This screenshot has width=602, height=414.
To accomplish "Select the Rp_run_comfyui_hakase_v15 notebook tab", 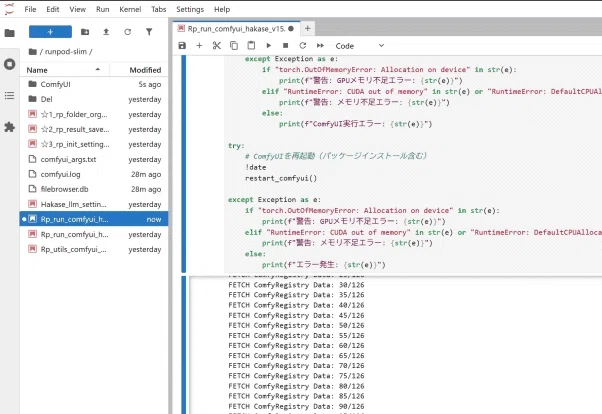I will pyautogui.click(x=236, y=29).
